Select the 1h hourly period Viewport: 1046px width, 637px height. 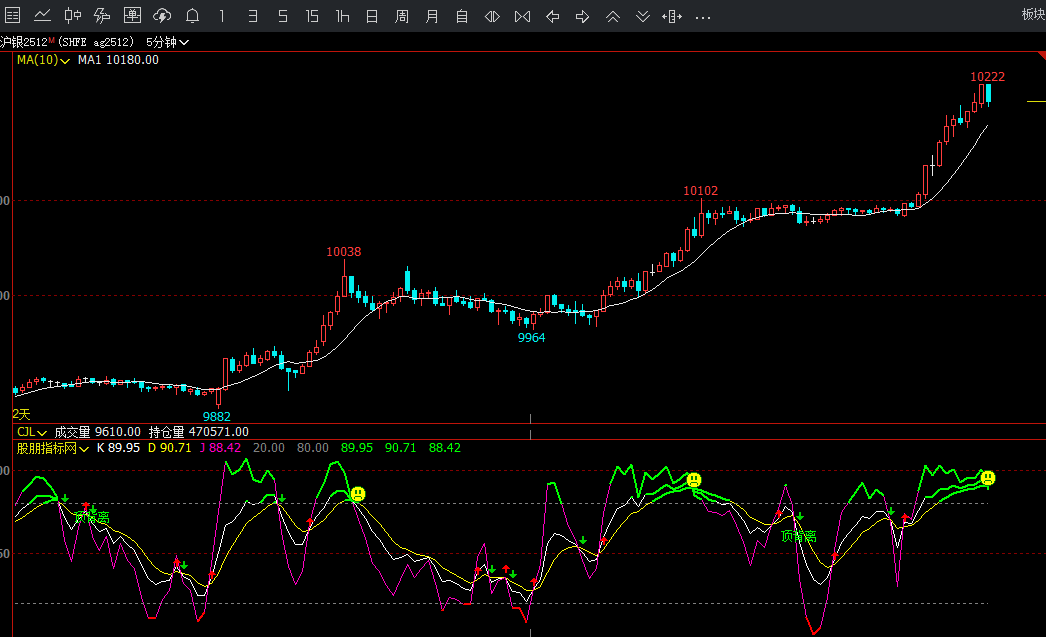342,16
